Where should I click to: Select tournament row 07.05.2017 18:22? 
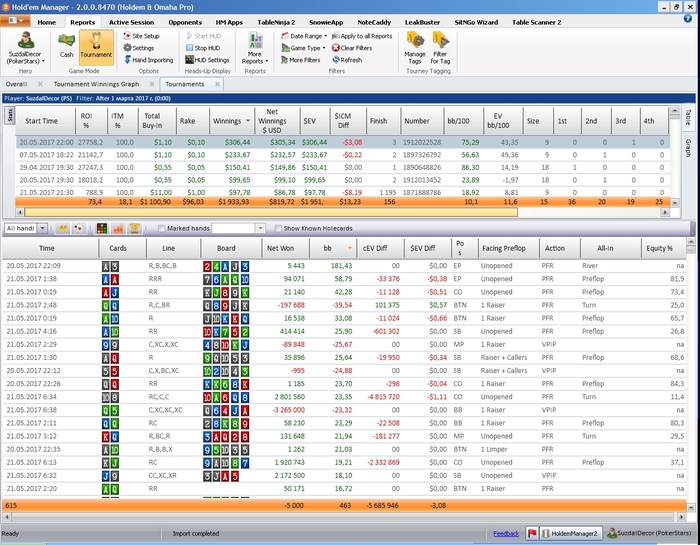(x=342, y=155)
